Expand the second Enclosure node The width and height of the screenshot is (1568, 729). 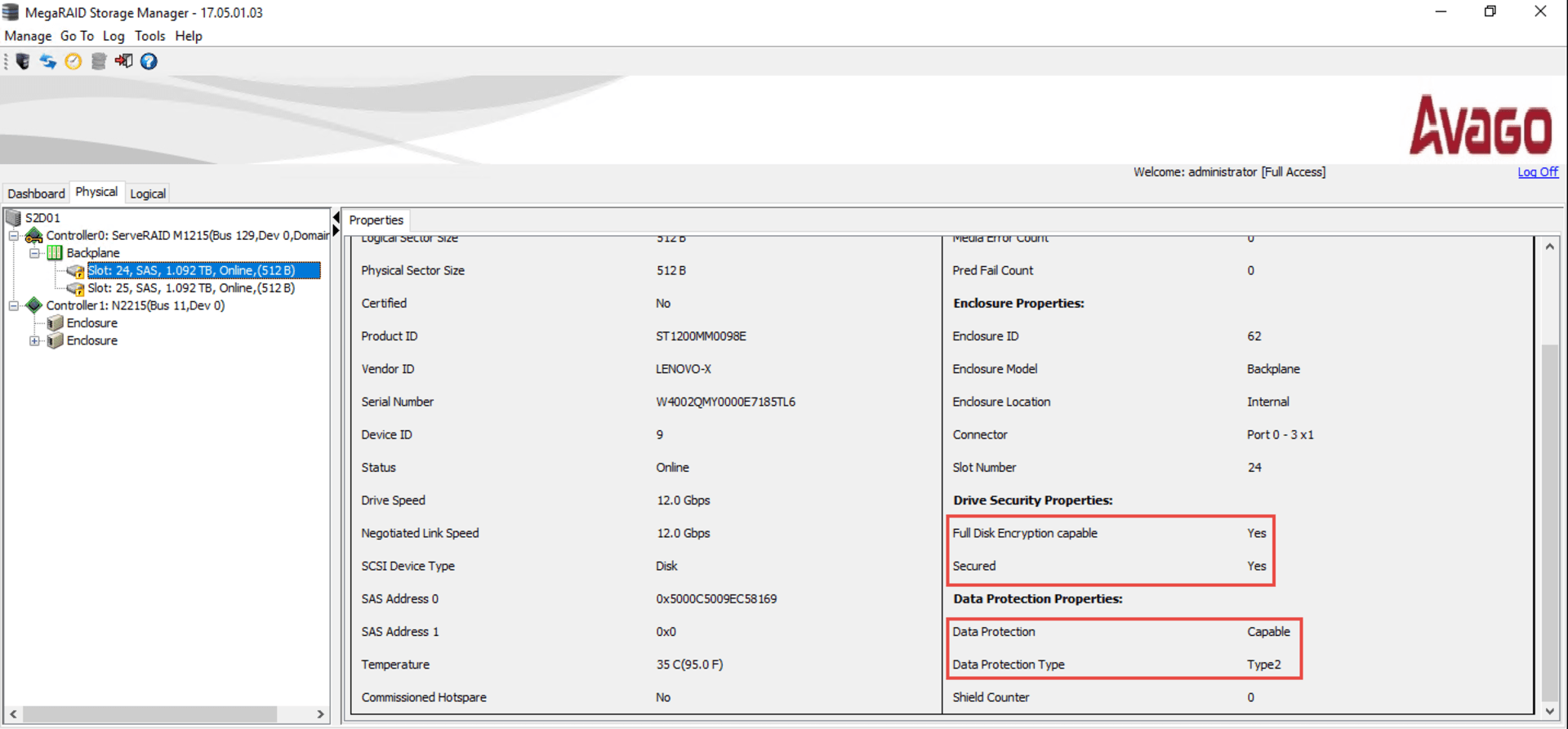[x=34, y=341]
